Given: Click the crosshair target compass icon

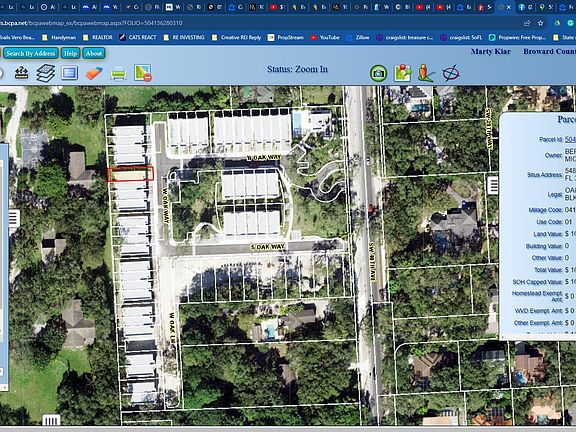Looking at the screenshot, I should point(451,73).
